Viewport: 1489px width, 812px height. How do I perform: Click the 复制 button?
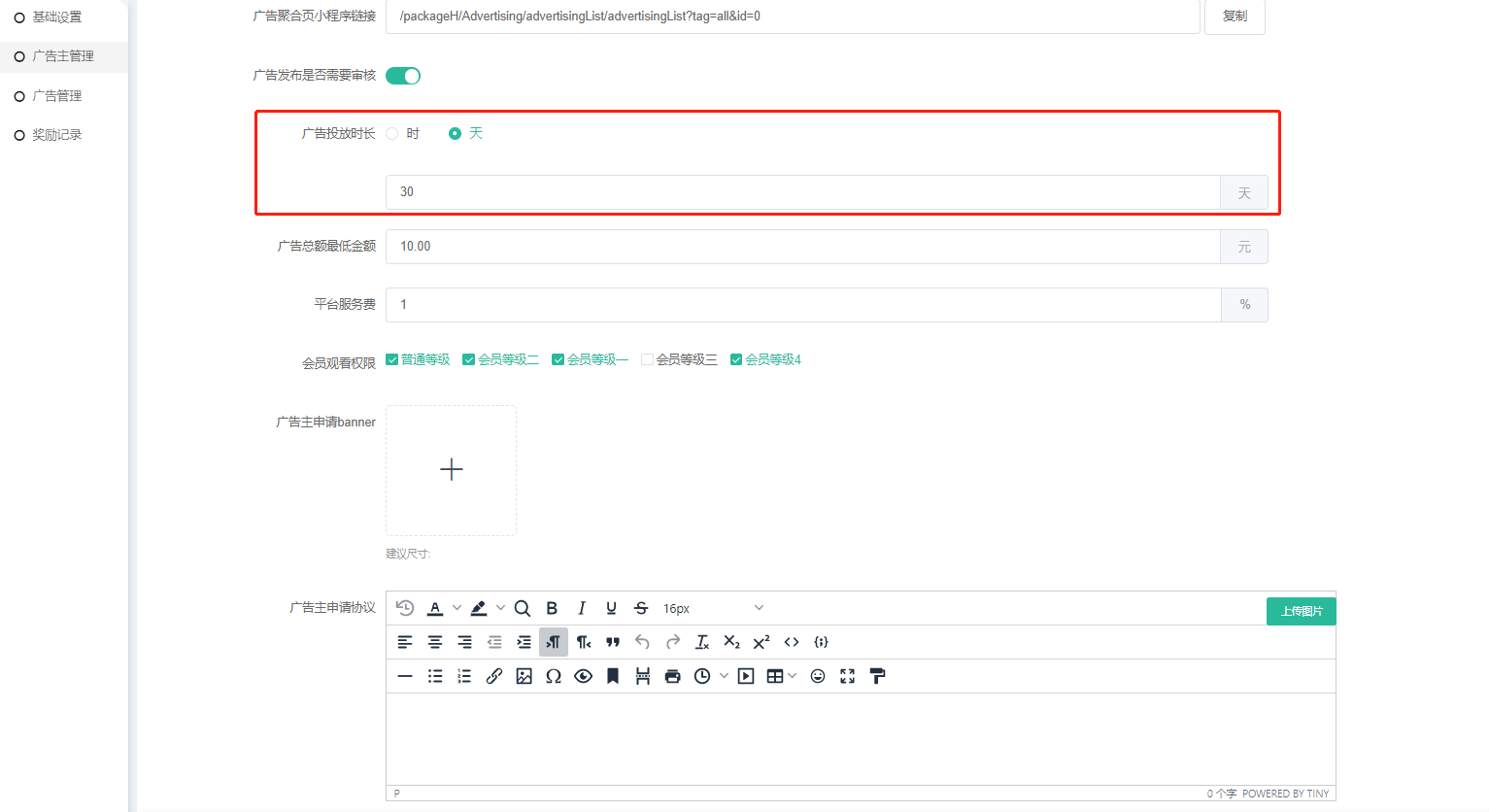[1235, 17]
